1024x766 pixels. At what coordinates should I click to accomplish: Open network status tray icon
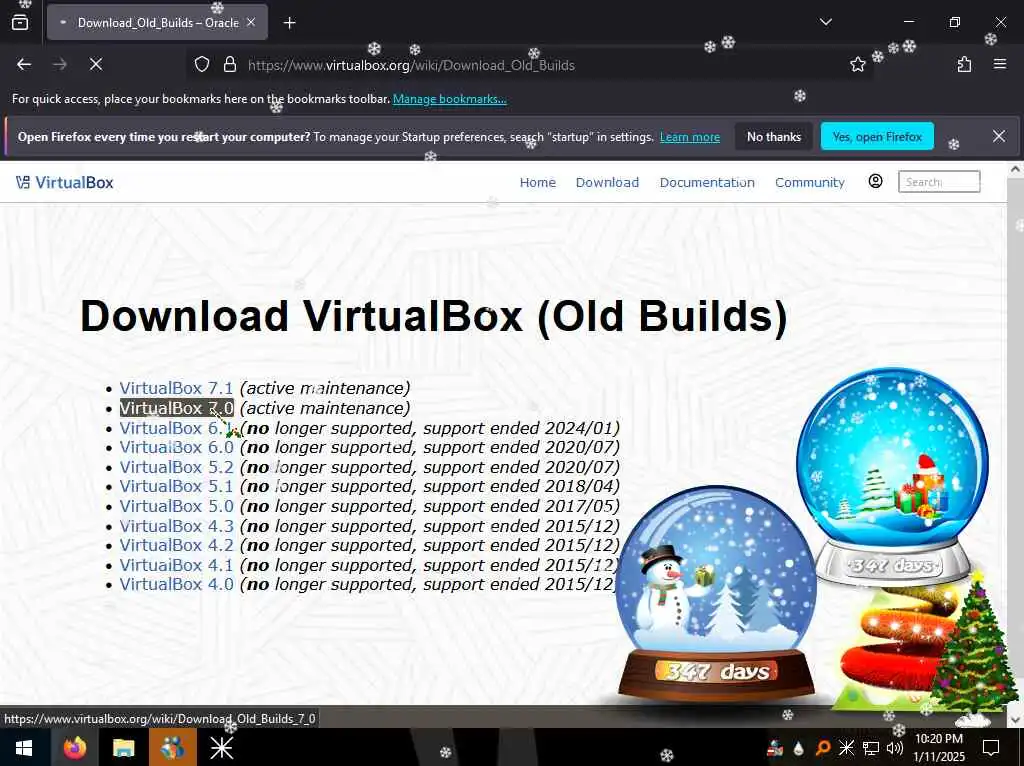pyautogui.click(x=871, y=748)
